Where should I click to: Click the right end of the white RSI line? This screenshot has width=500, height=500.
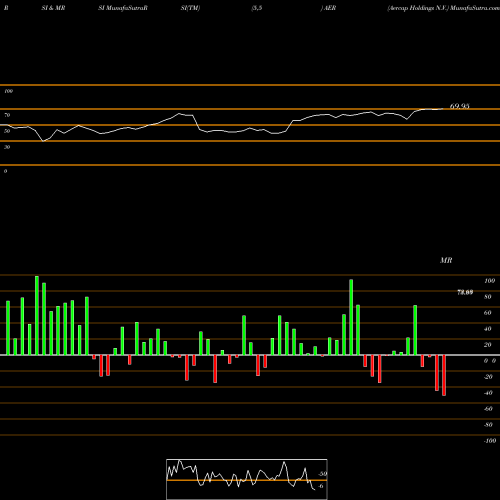(443, 109)
